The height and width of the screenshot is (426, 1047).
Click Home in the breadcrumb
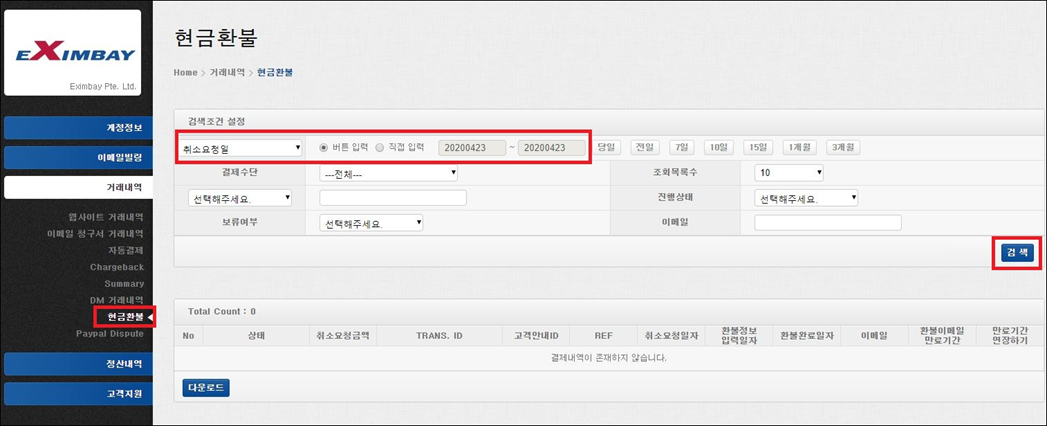tap(186, 73)
